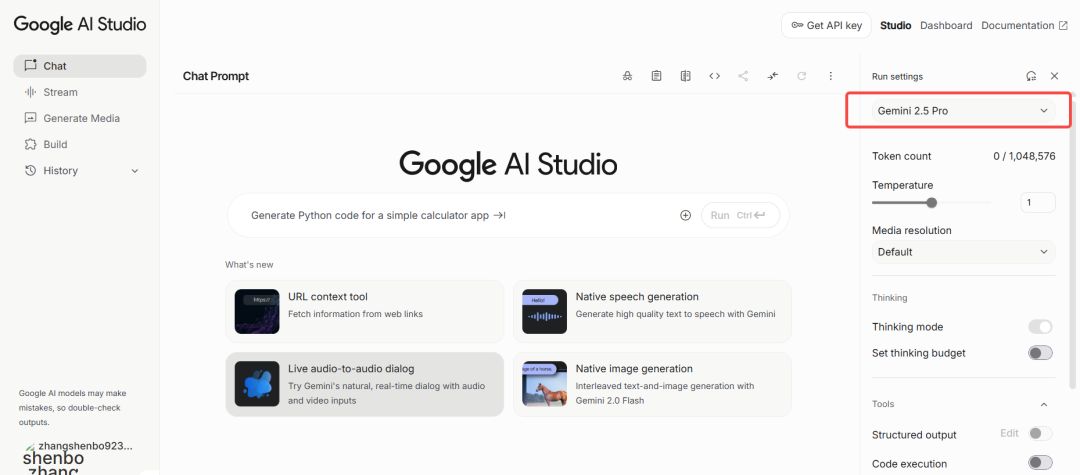Click the share prompt icon
Viewport: 1080px width, 475px height.
tap(743, 76)
